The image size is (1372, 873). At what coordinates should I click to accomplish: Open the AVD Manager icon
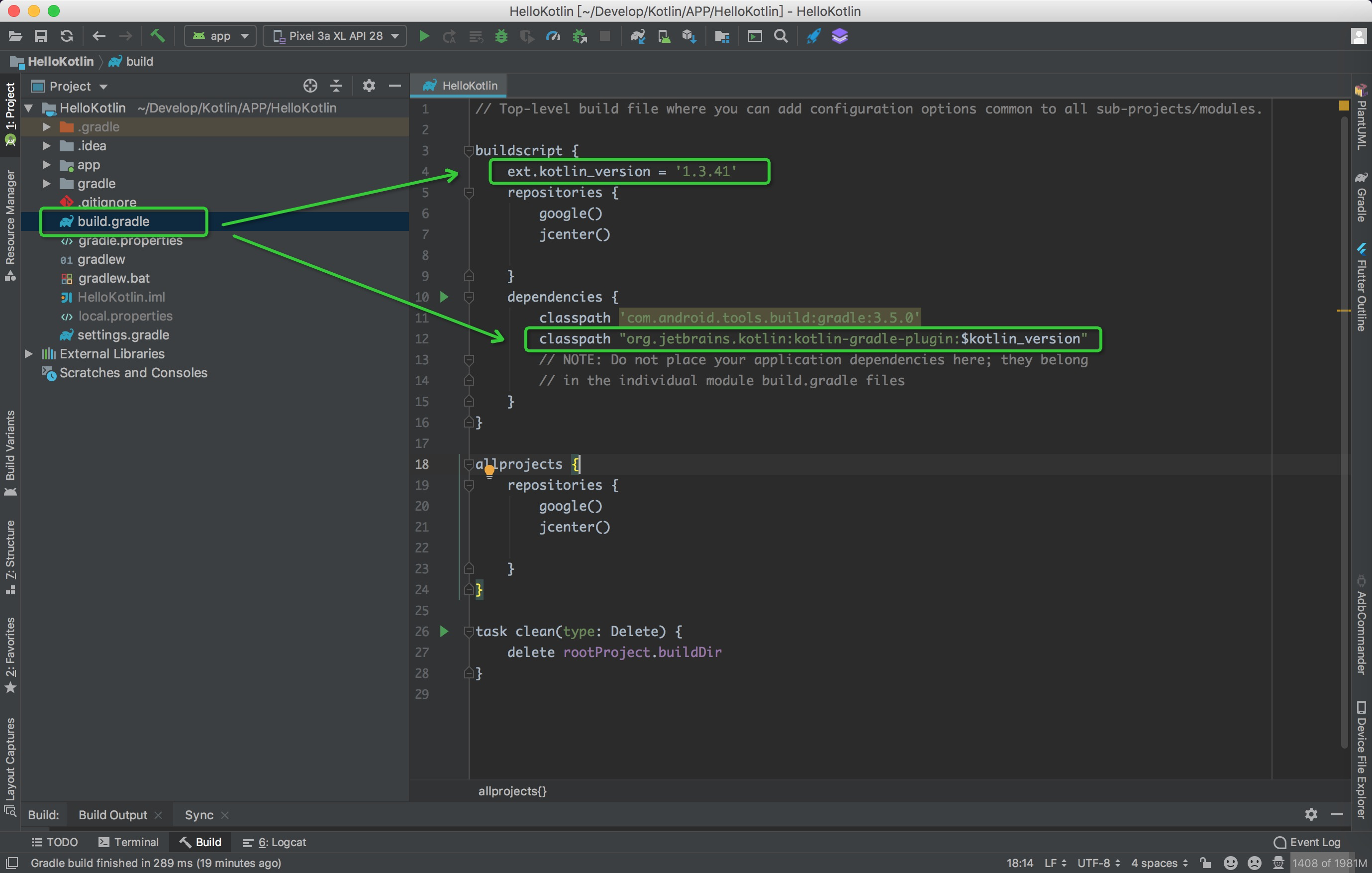coord(664,36)
